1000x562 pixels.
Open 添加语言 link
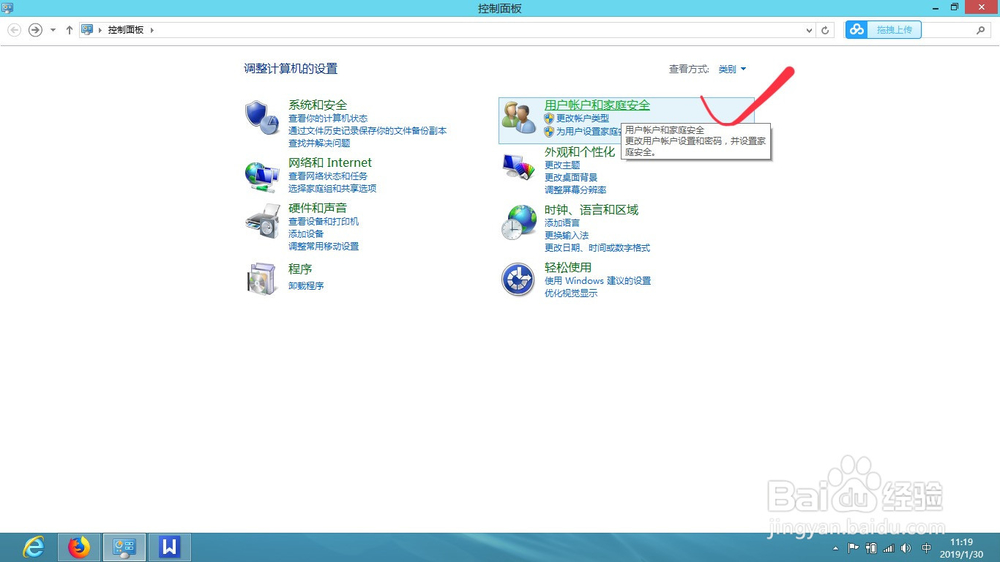tap(562, 223)
